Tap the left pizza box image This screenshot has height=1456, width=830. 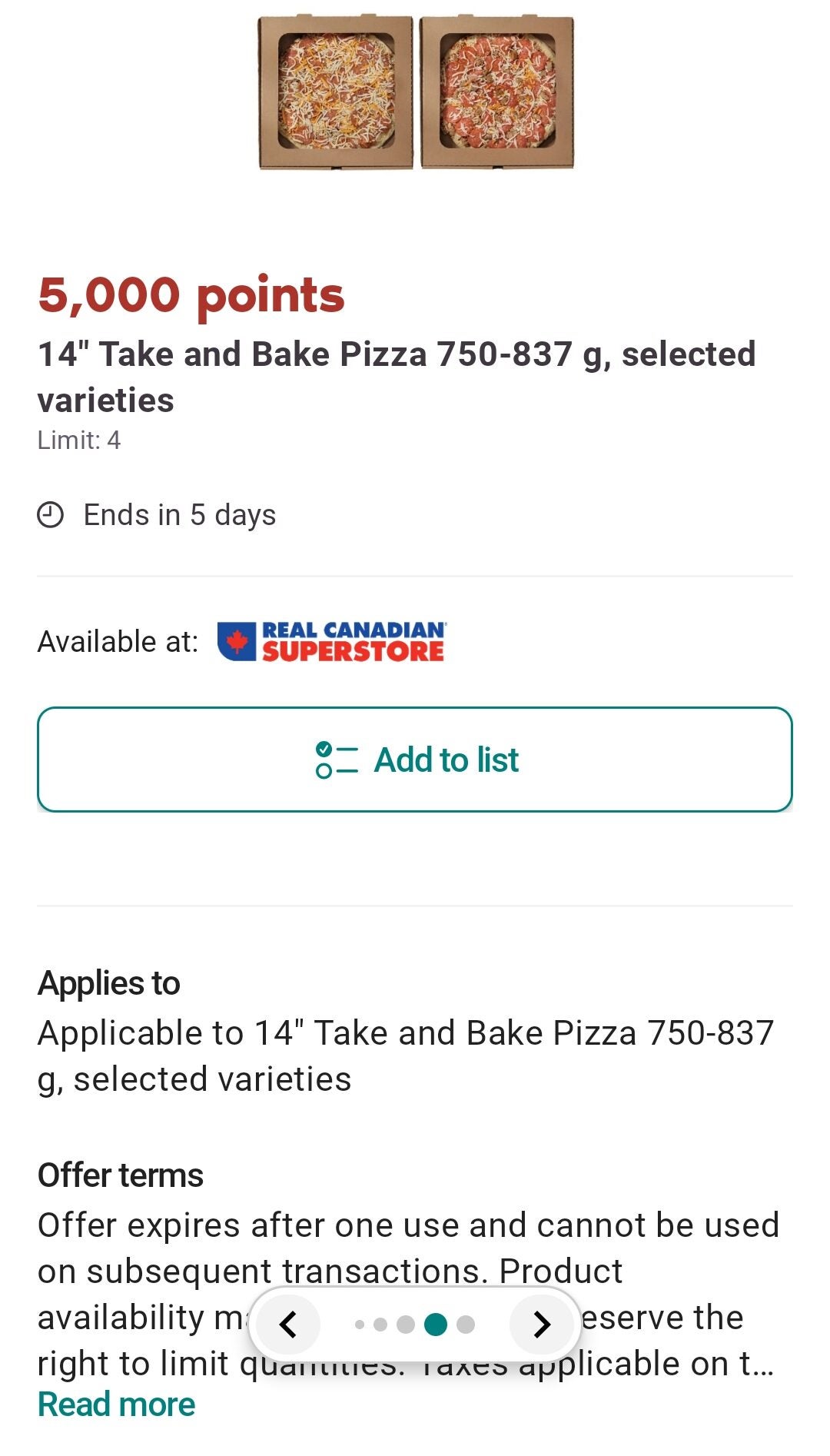pyautogui.click(x=336, y=91)
